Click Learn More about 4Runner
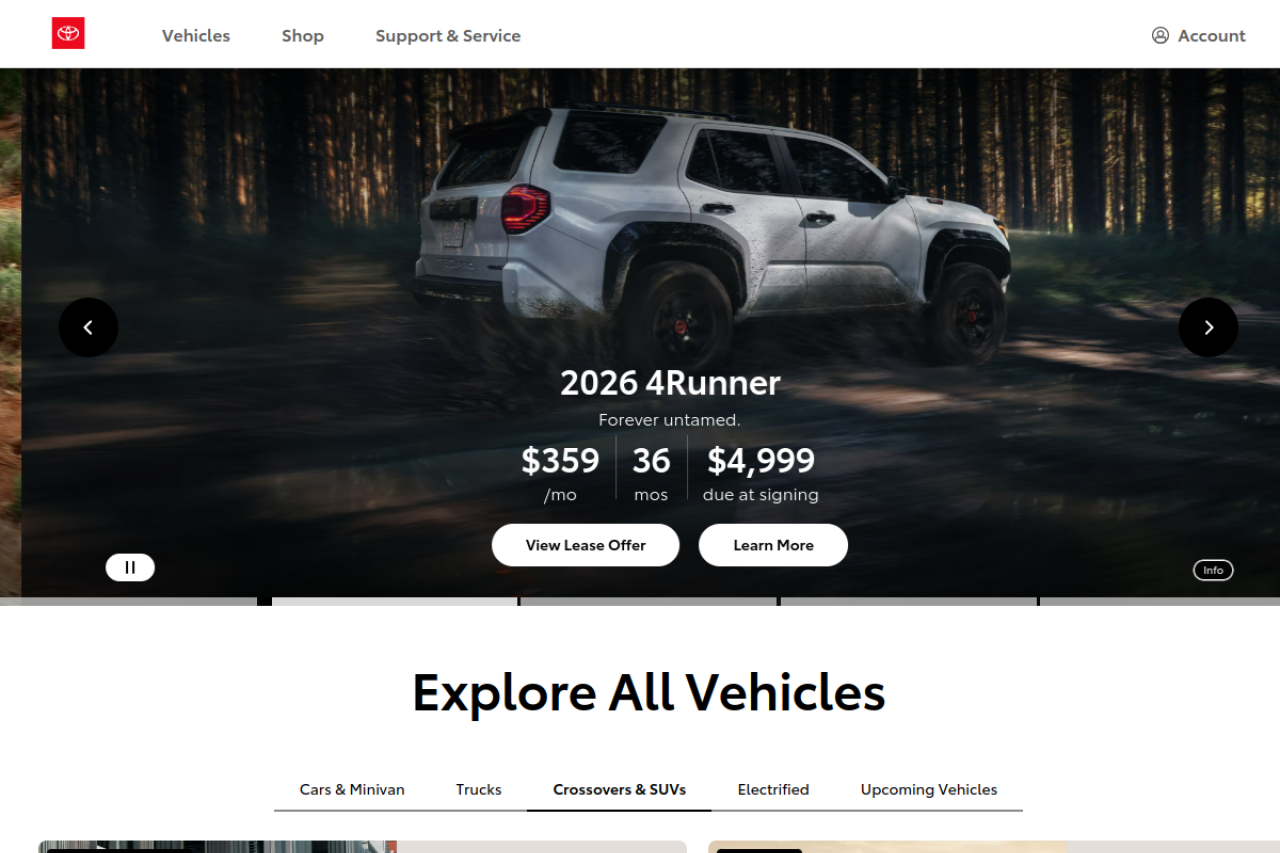This screenshot has height=853, width=1280. (773, 545)
